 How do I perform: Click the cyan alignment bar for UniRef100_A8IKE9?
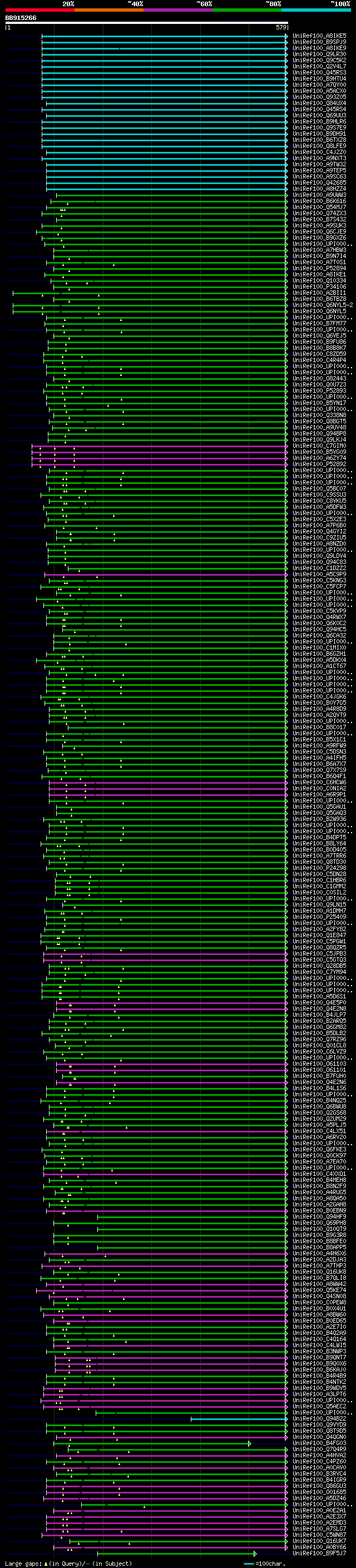click(164, 49)
